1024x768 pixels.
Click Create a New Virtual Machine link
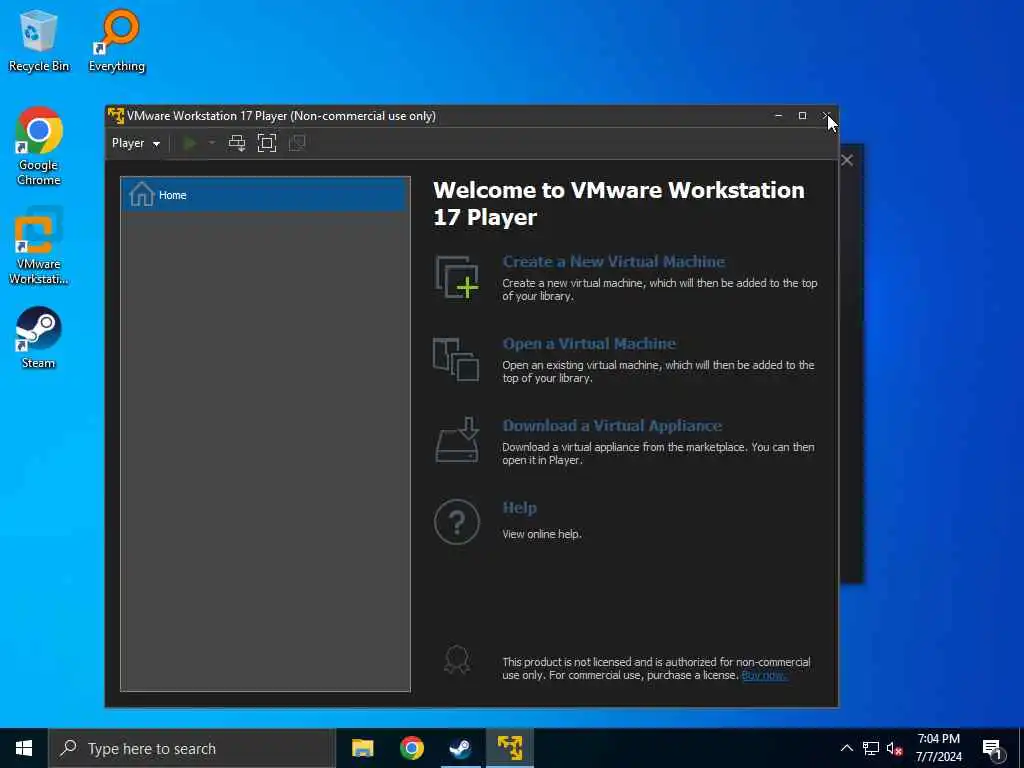point(613,261)
